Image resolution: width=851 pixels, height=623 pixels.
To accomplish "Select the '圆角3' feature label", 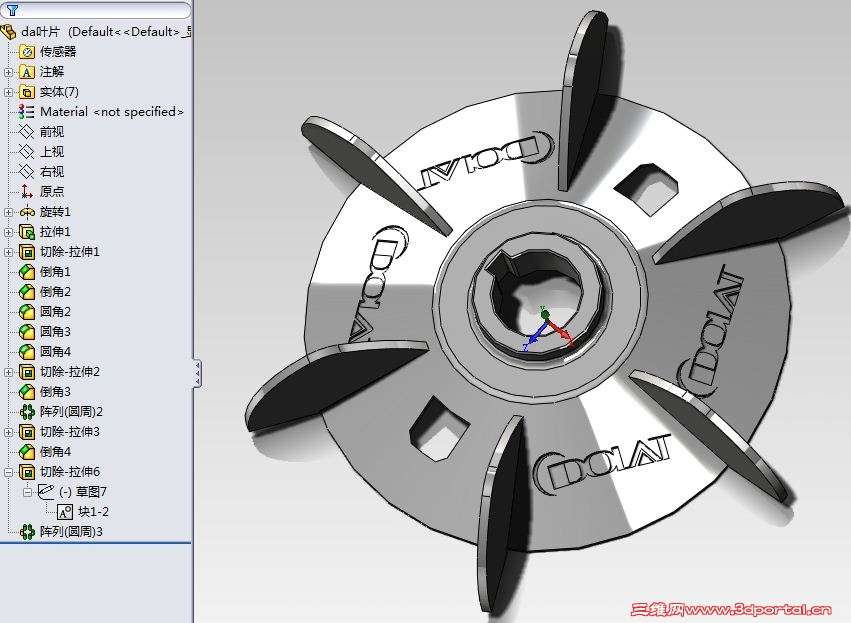I will point(55,332).
